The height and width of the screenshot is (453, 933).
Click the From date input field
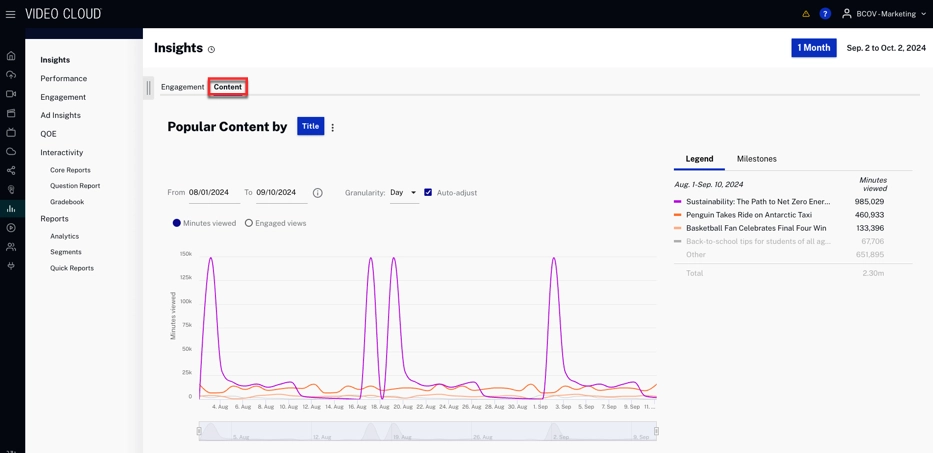[213, 192]
